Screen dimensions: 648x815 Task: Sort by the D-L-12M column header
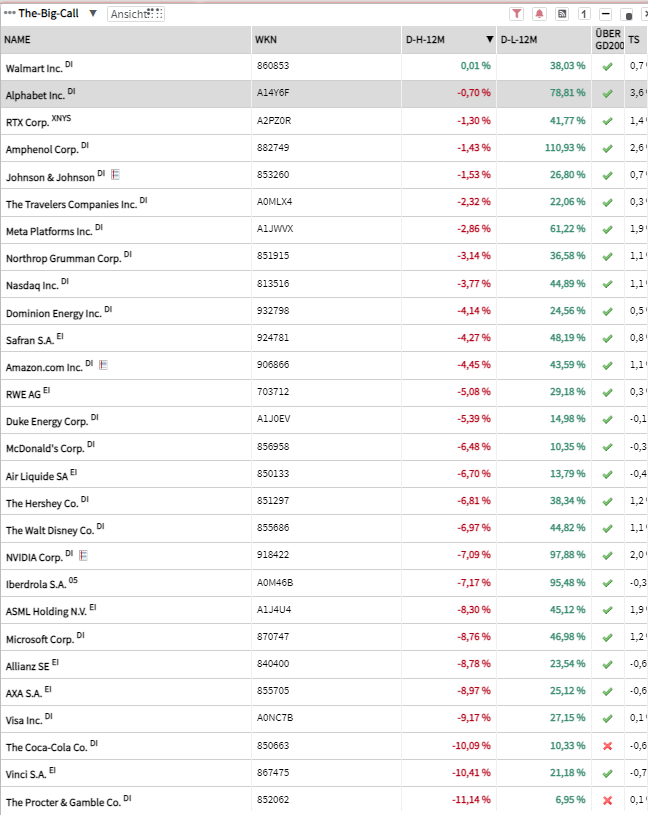click(x=519, y=40)
